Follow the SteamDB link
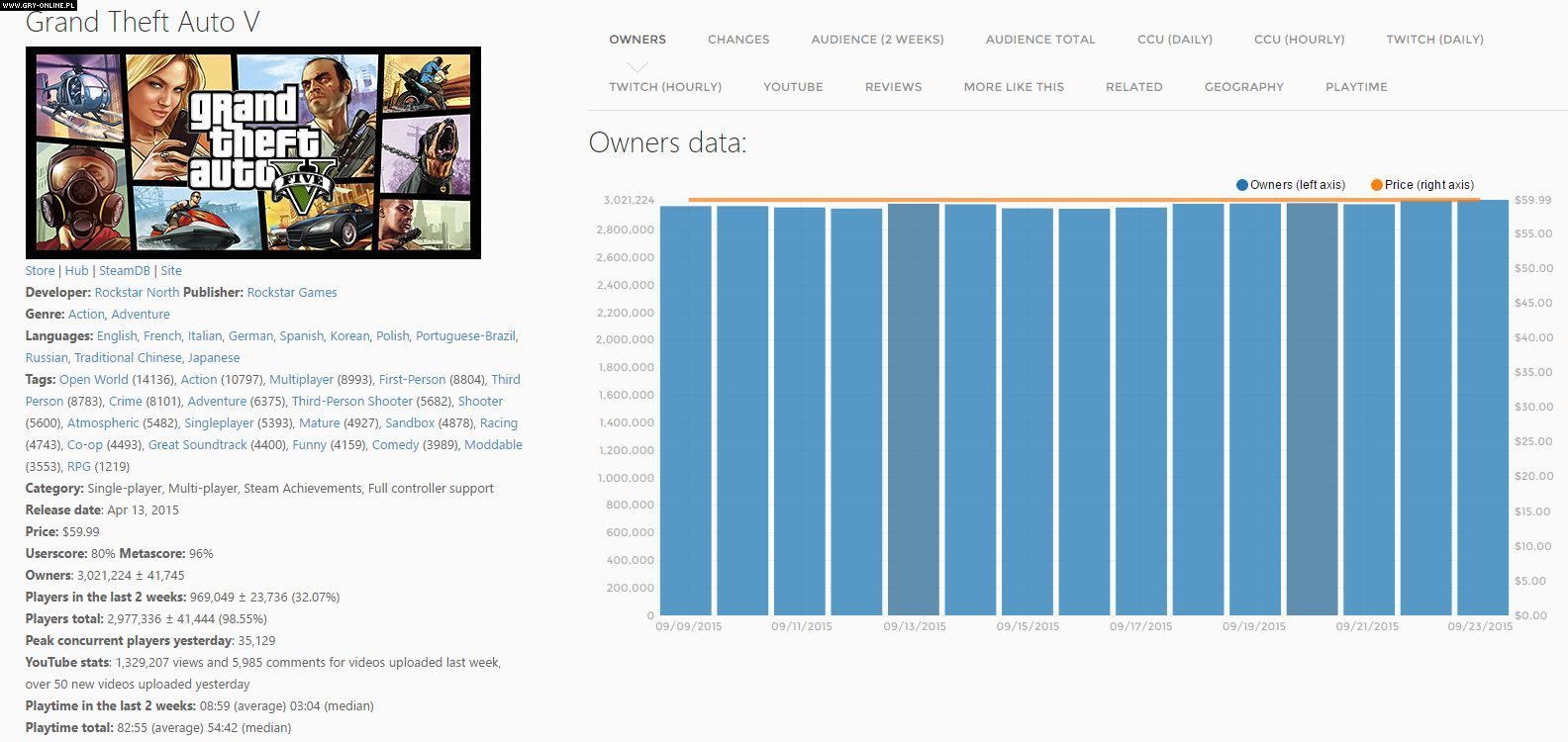The height and width of the screenshot is (742, 1568). (124, 270)
